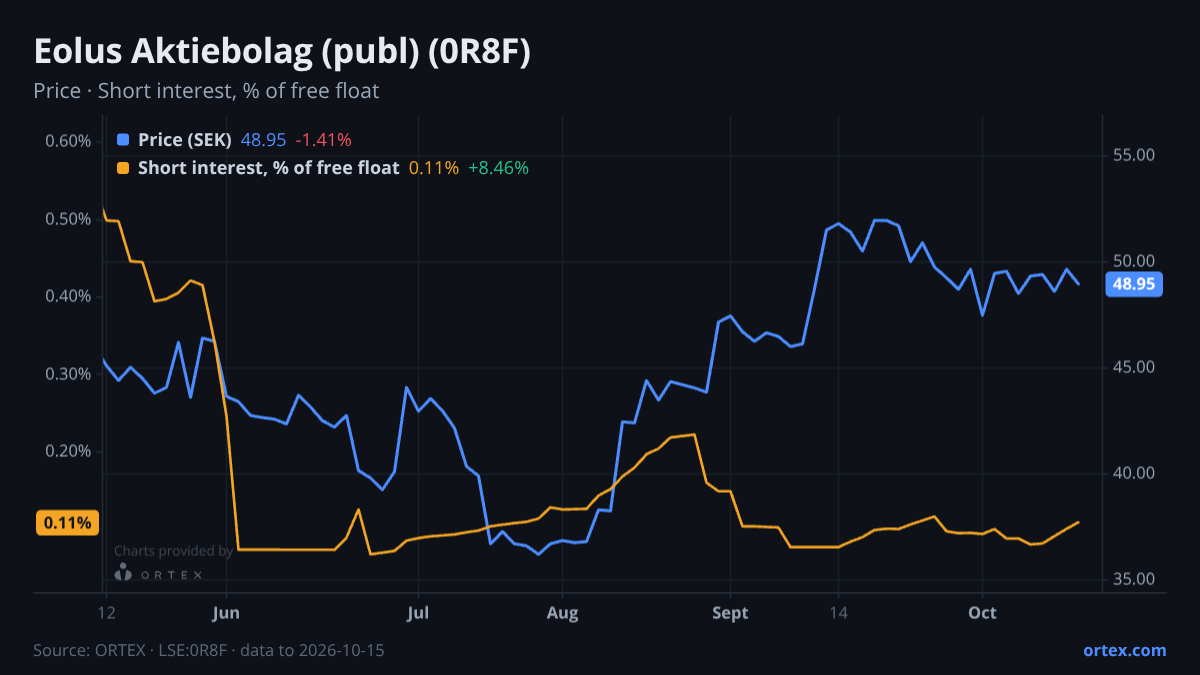
Task: Click the 0.11% value in the legend
Action: (x=434, y=168)
